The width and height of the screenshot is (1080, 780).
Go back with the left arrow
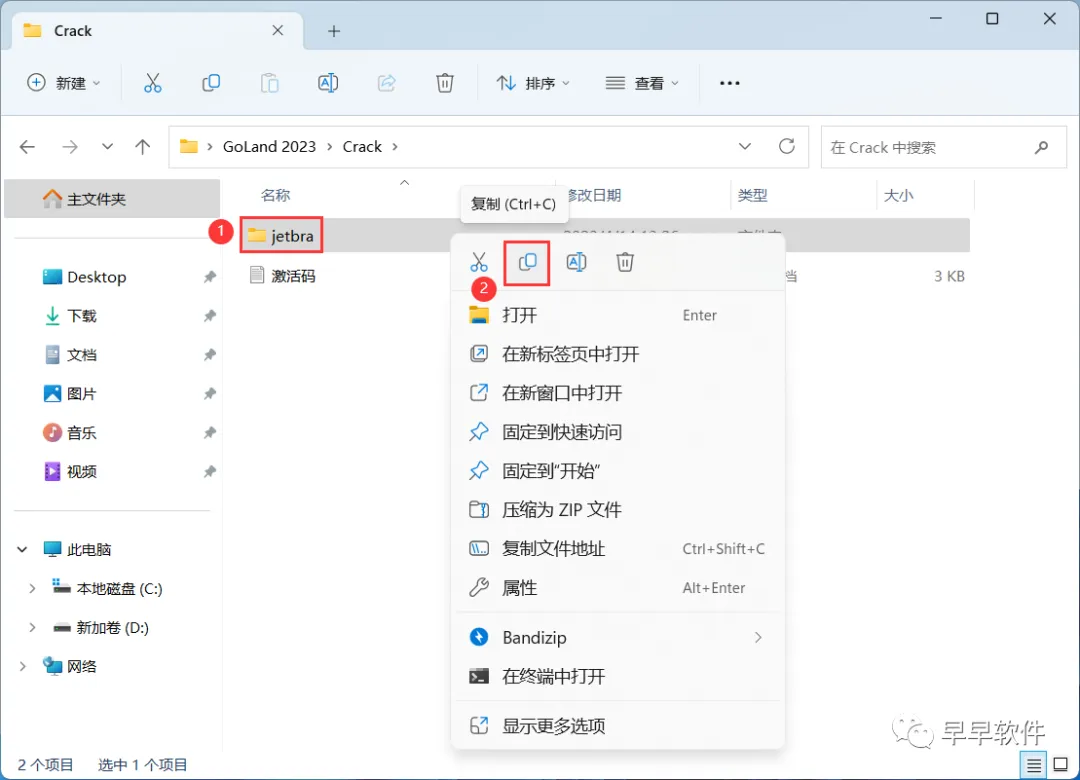28,147
